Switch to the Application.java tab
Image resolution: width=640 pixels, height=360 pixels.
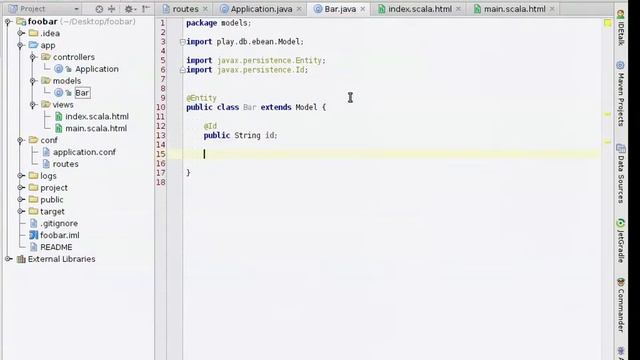point(261,9)
